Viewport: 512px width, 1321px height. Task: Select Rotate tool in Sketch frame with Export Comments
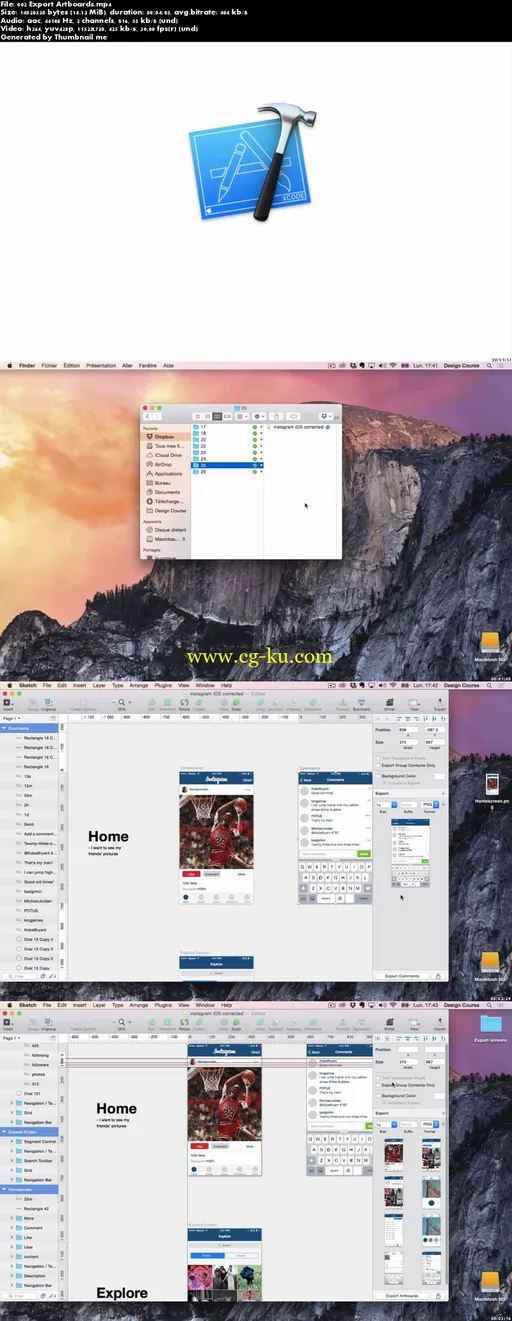click(182, 702)
